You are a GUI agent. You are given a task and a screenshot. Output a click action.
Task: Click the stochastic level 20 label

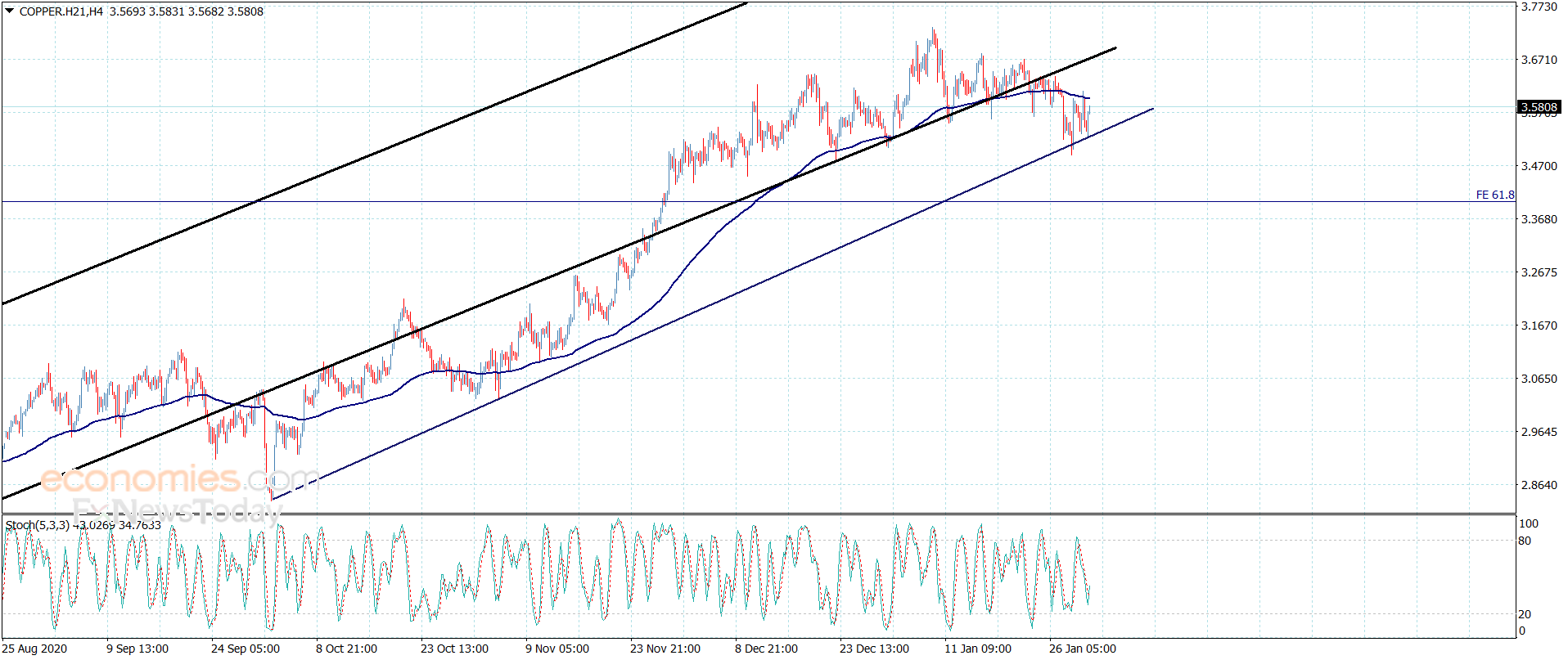[x=1525, y=614]
